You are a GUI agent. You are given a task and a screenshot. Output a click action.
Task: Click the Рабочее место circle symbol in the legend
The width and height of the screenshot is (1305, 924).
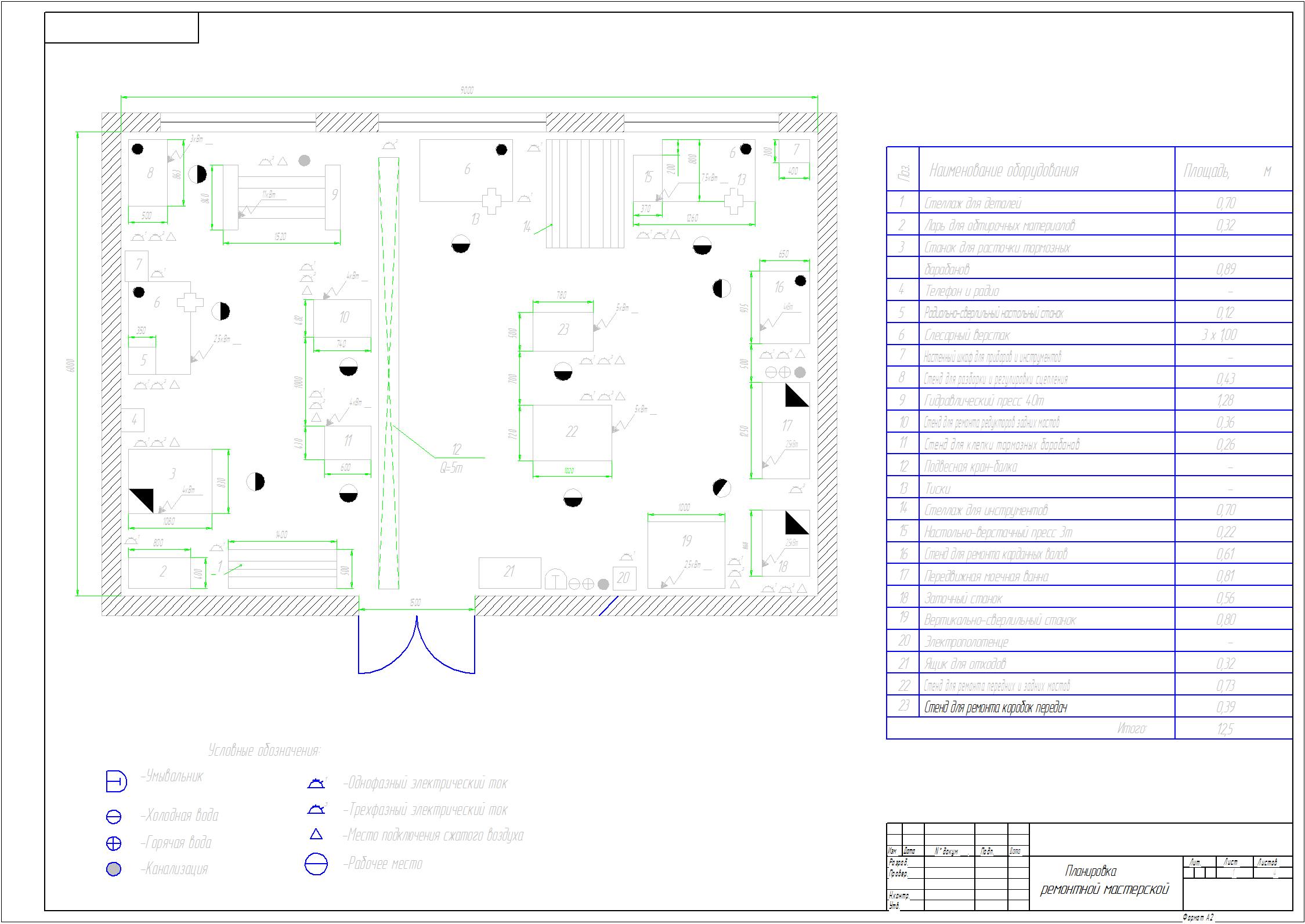[316, 864]
